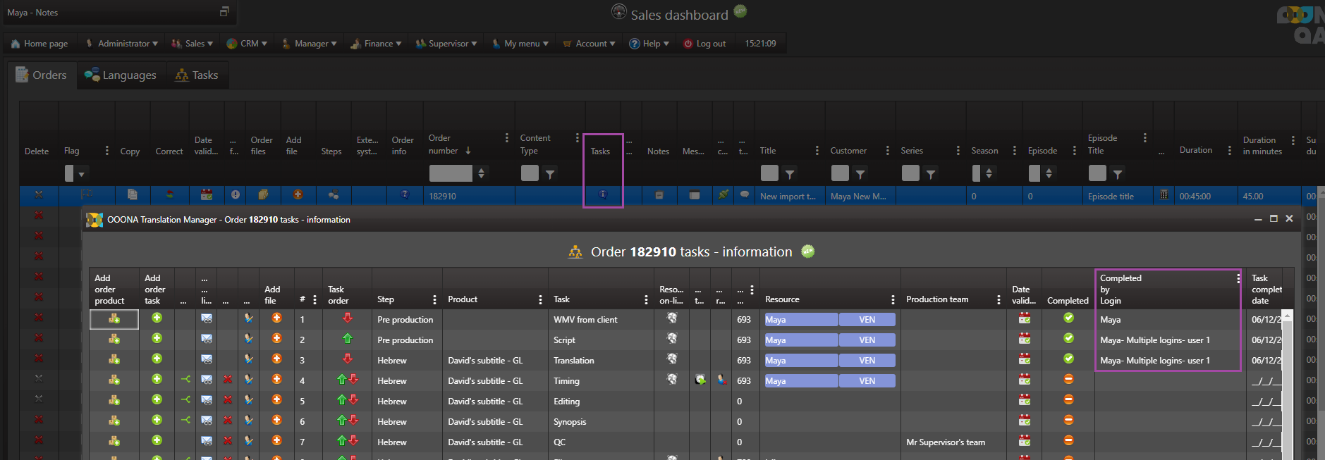Viewport: 1325px width, 460px height.
Task: Click Tasks info icon for order 182910
Action: pos(603,195)
